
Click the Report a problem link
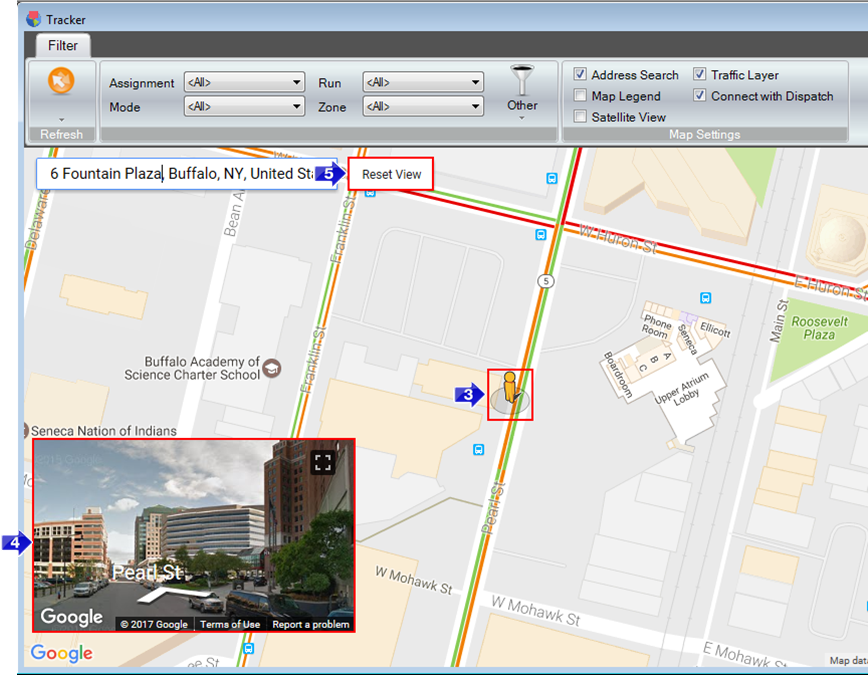(311, 624)
